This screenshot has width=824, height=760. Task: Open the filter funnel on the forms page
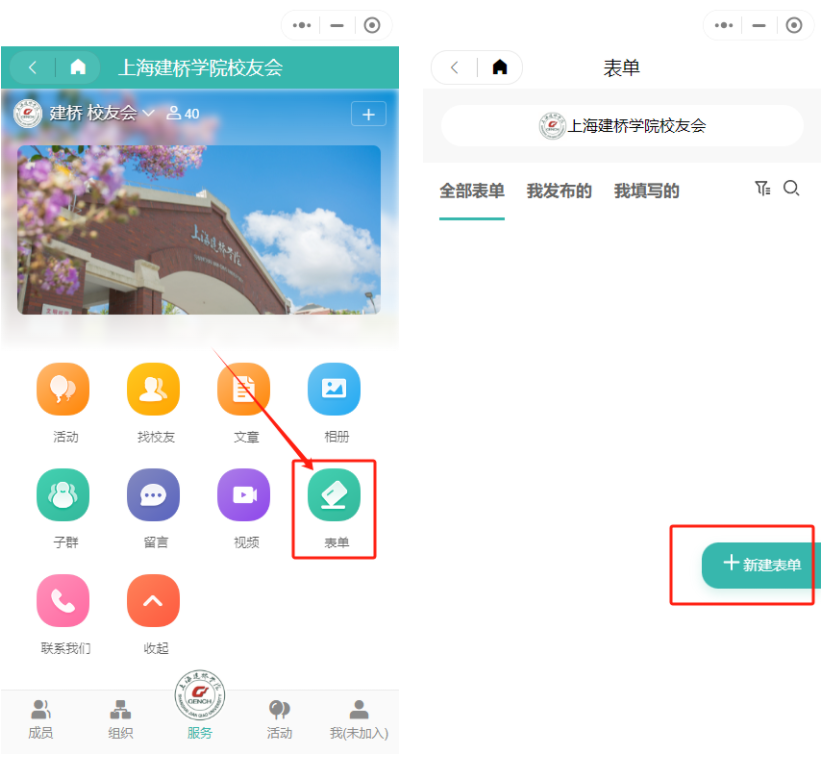coord(762,188)
